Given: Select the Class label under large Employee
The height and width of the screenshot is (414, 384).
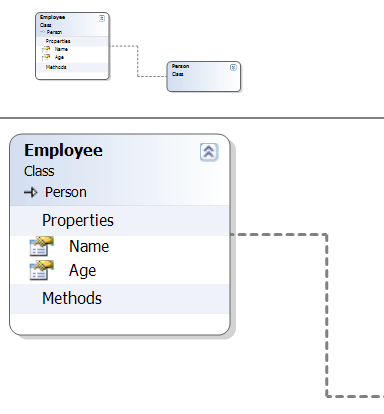Looking at the screenshot, I should [x=39, y=171].
